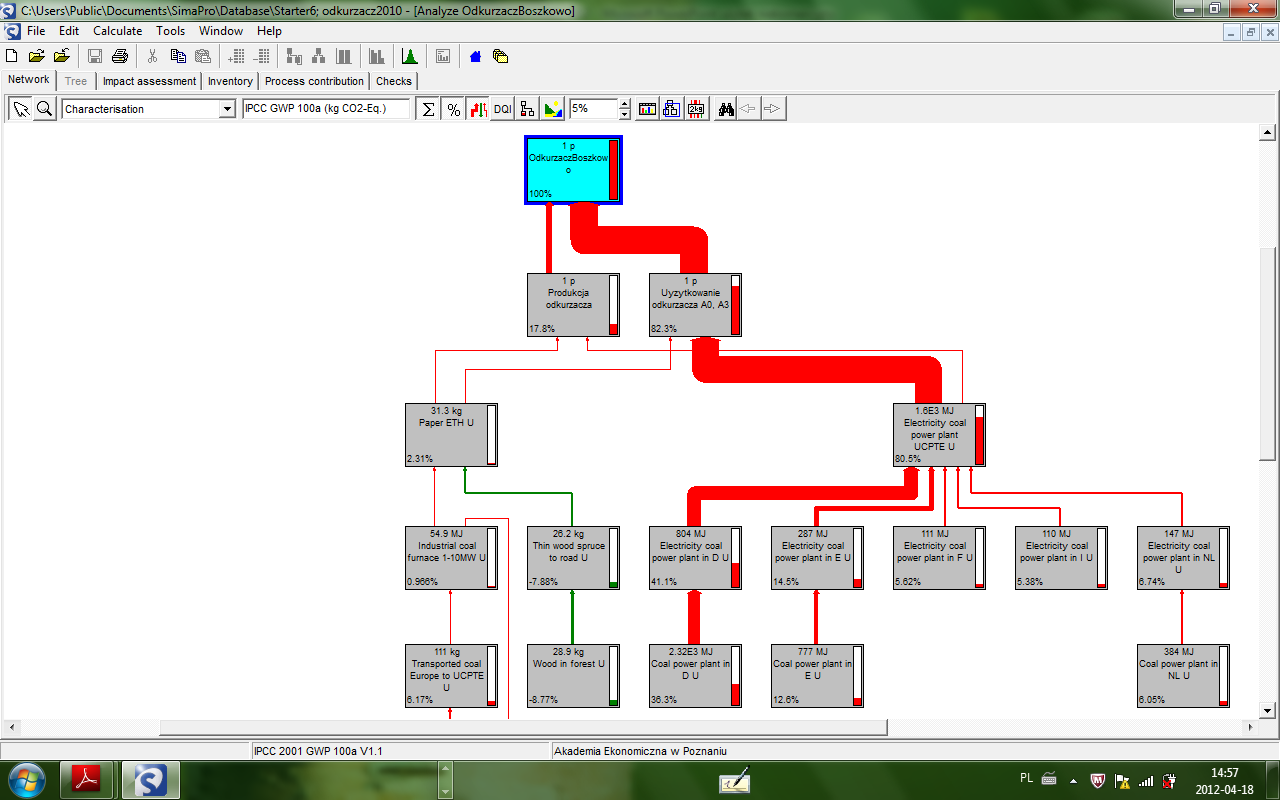Image resolution: width=1280 pixels, height=800 pixels.
Task: Open the Window menu
Action: click(221, 31)
